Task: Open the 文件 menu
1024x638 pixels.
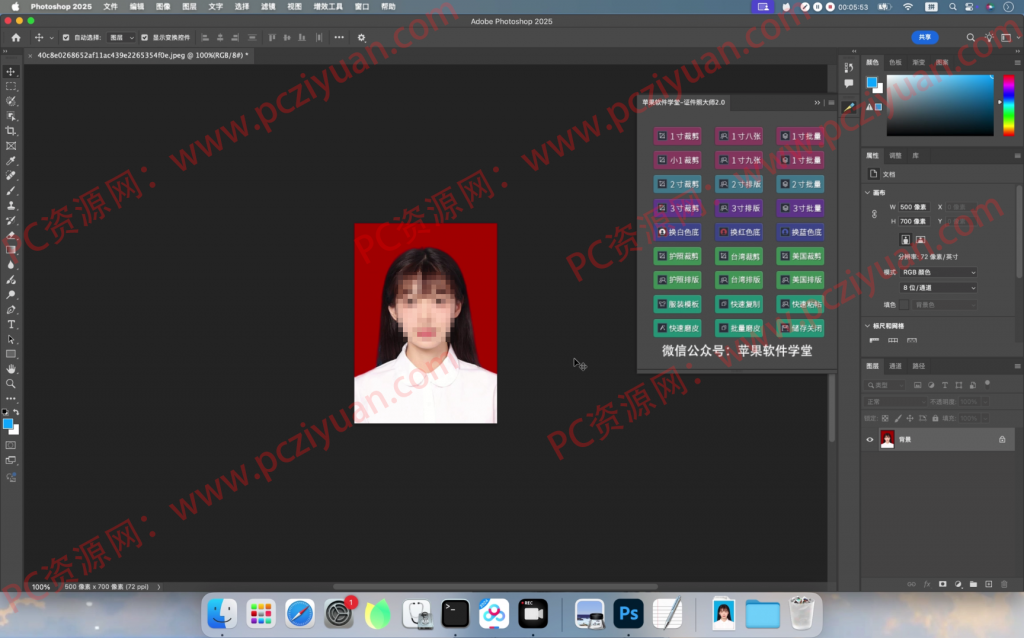Action: coord(110,7)
